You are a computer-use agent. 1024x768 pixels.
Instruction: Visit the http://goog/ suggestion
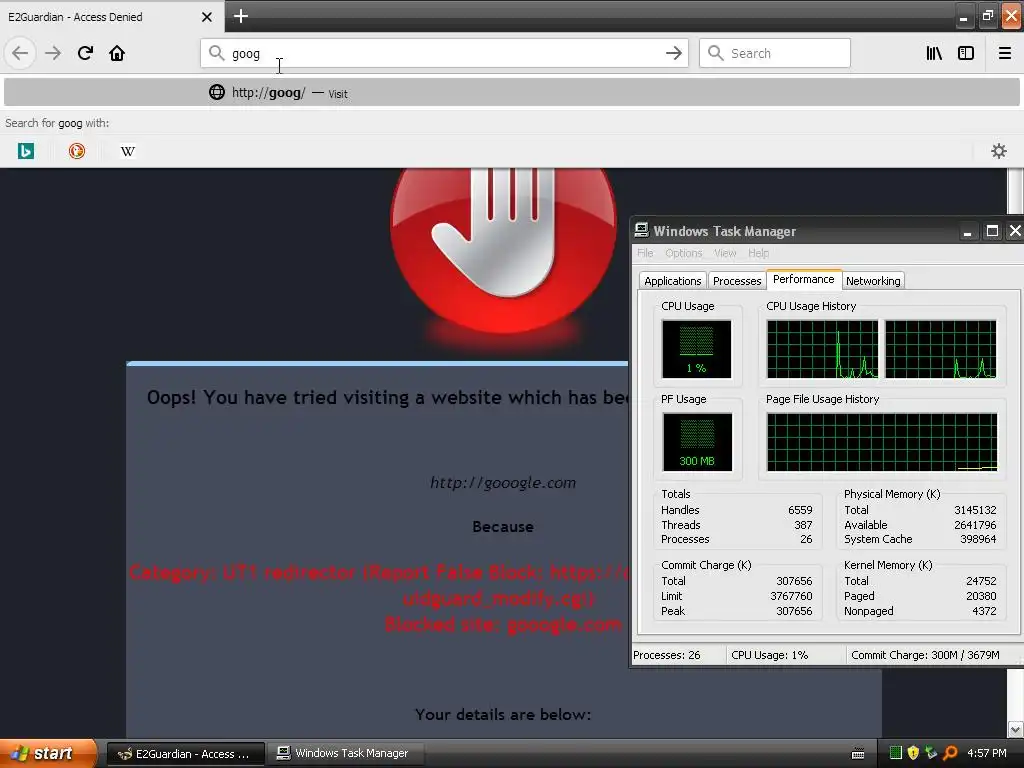tap(511, 92)
